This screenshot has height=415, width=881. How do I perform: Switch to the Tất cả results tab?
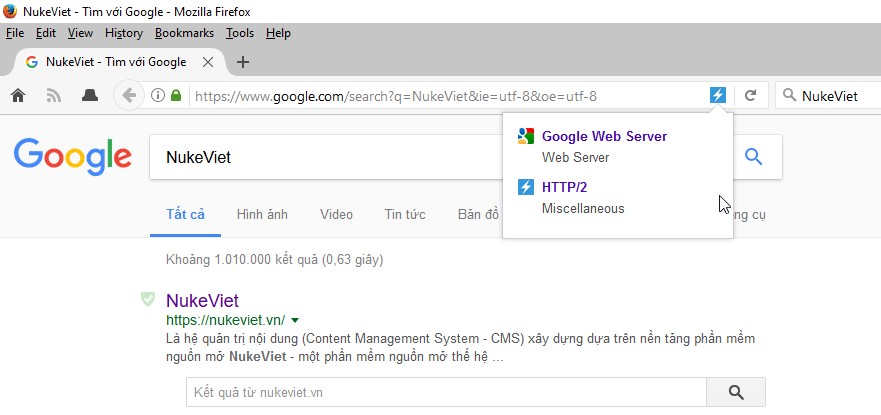pyautogui.click(x=185, y=214)
